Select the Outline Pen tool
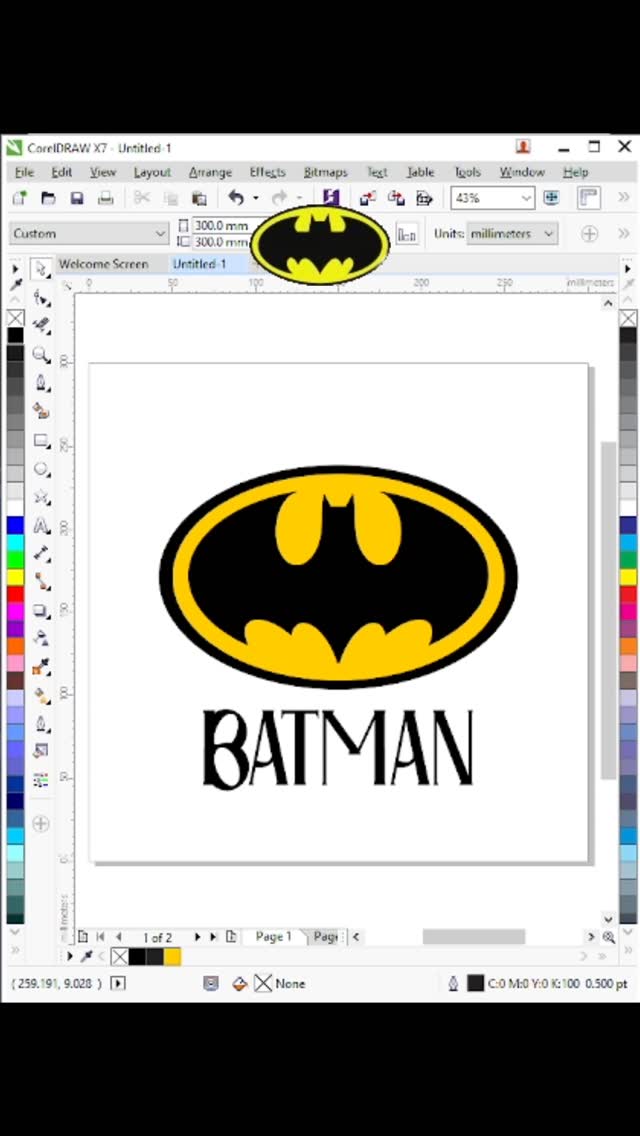The width and height of the screenshot is (640, 1136). click(41, 724)
